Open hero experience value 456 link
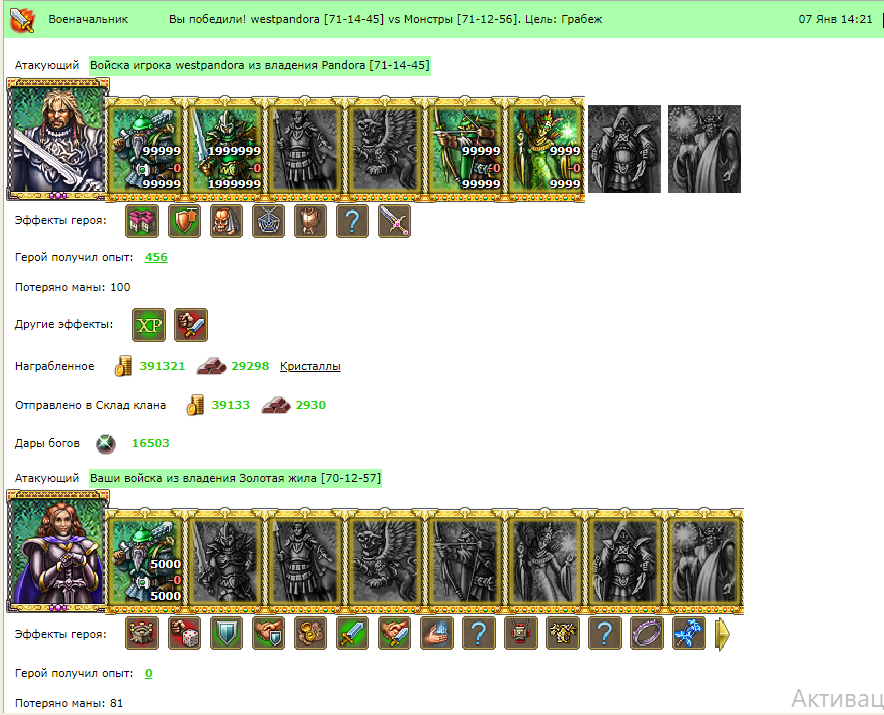This screenshot has height=715, width=884. coord(156,257)
